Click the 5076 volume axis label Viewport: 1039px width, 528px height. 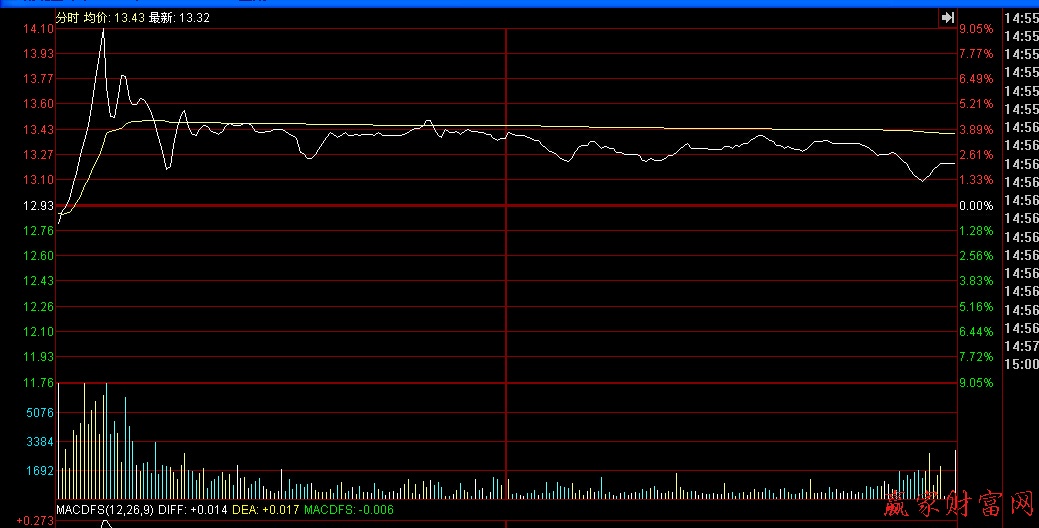39,412
